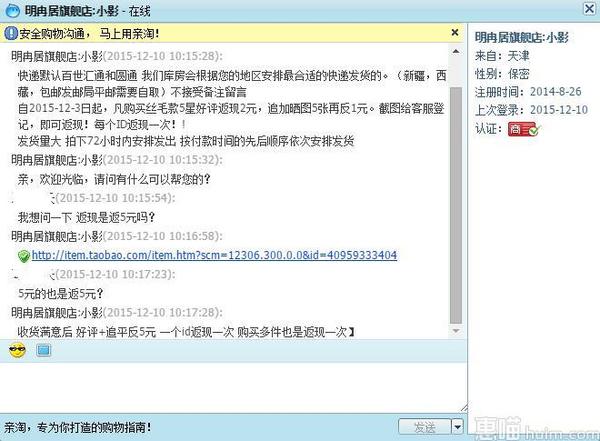This screenshot has height=441, width=600.
Task: Expand the send options dropdown arrow
Action: pyautogui.click(x=458, y=427)
